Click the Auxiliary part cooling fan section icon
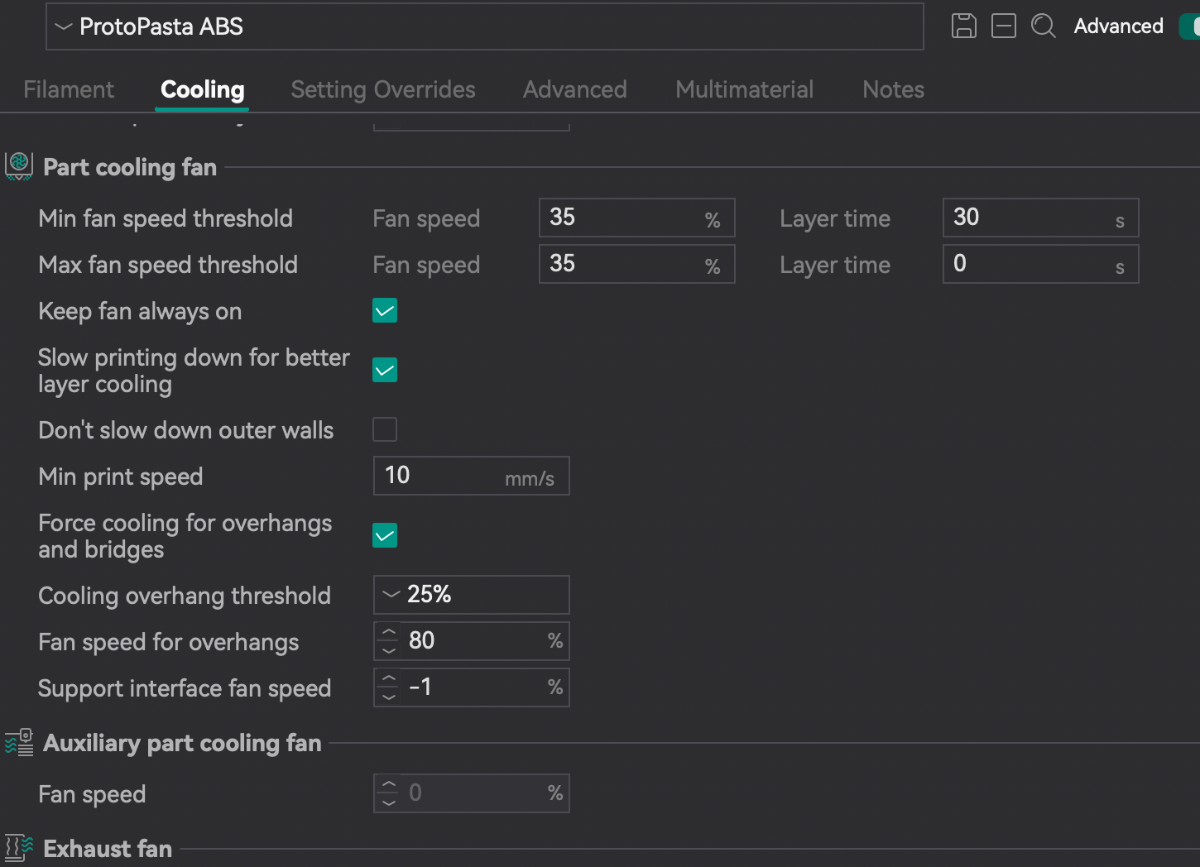Viewport: 1200px width, 867px height. tap(19, 743)
